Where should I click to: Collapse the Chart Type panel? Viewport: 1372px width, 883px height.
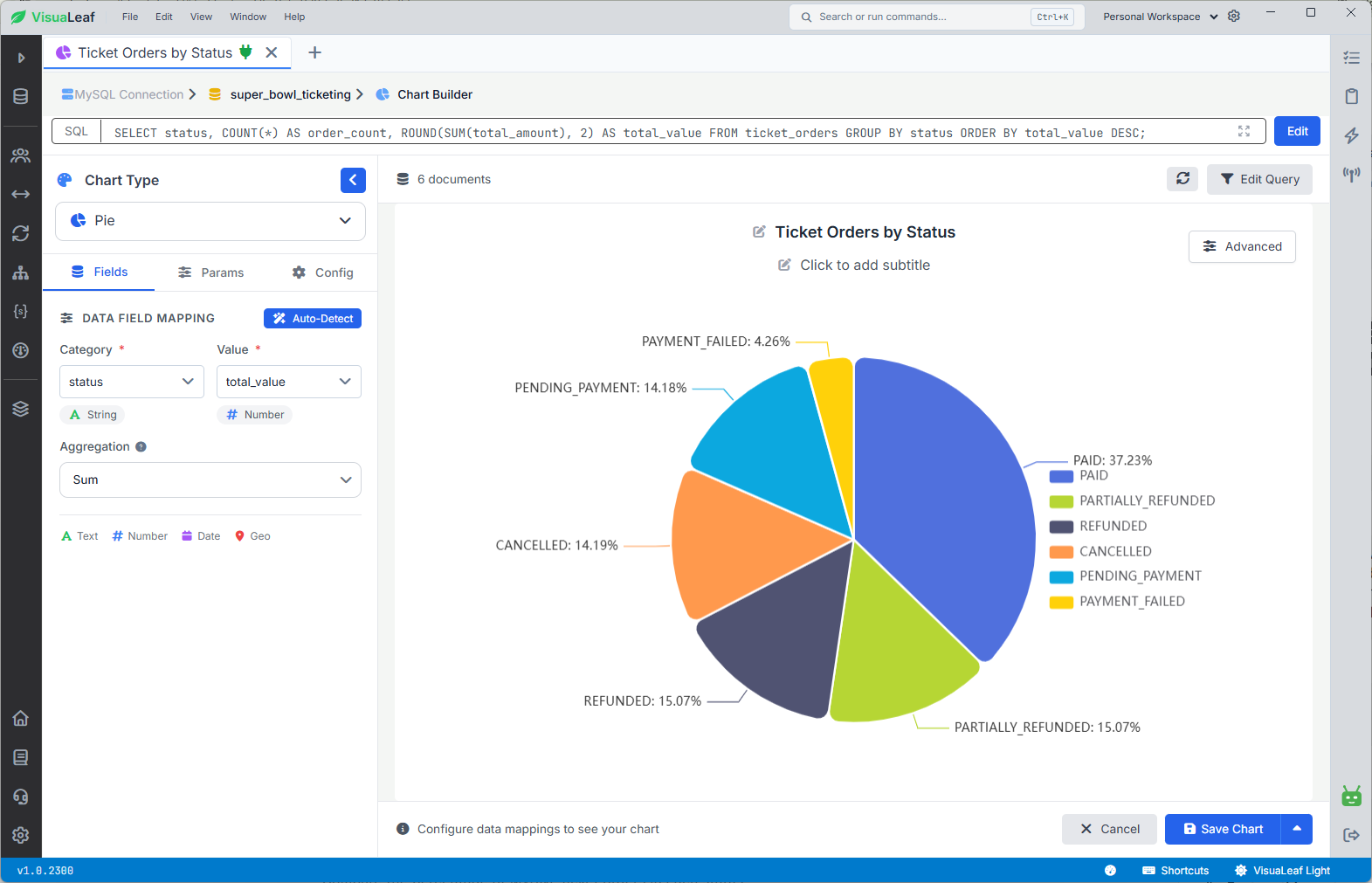tap(353, 180)
